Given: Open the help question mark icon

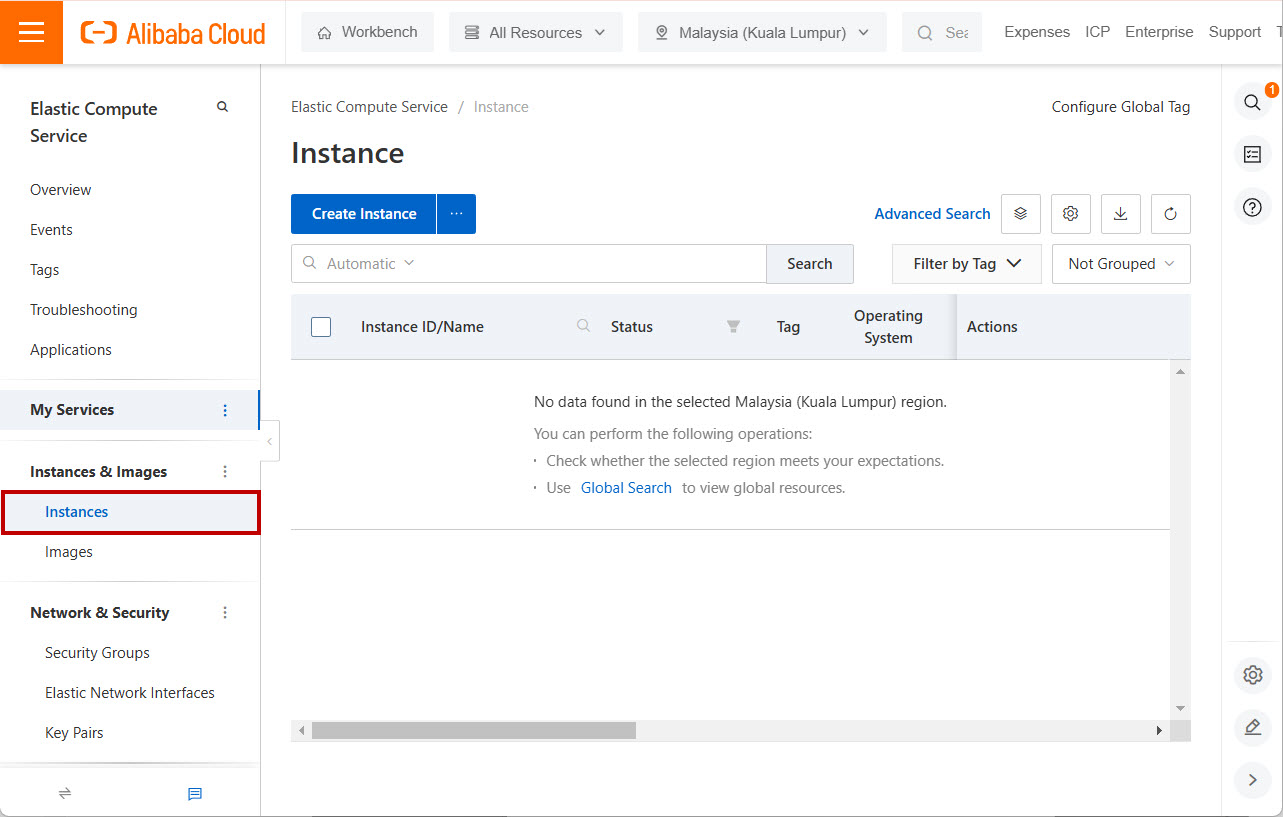Looking at the screenshot, I should [1252, 208].
